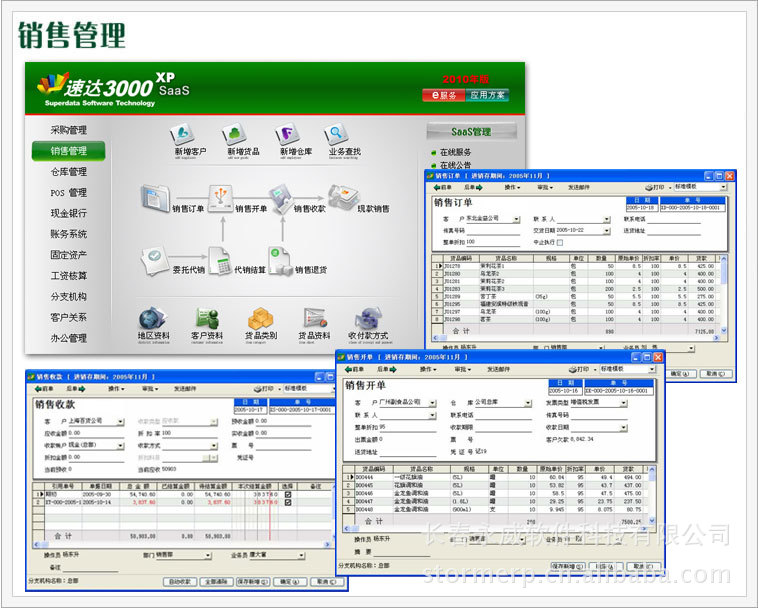Screen dimensions: 758x608
Task: Launch 业务查找 magnifier icon
Action: 335,134
